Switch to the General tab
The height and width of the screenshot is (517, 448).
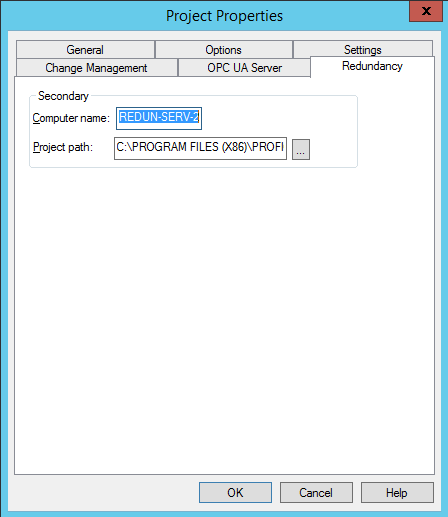(x=85, y=50)
